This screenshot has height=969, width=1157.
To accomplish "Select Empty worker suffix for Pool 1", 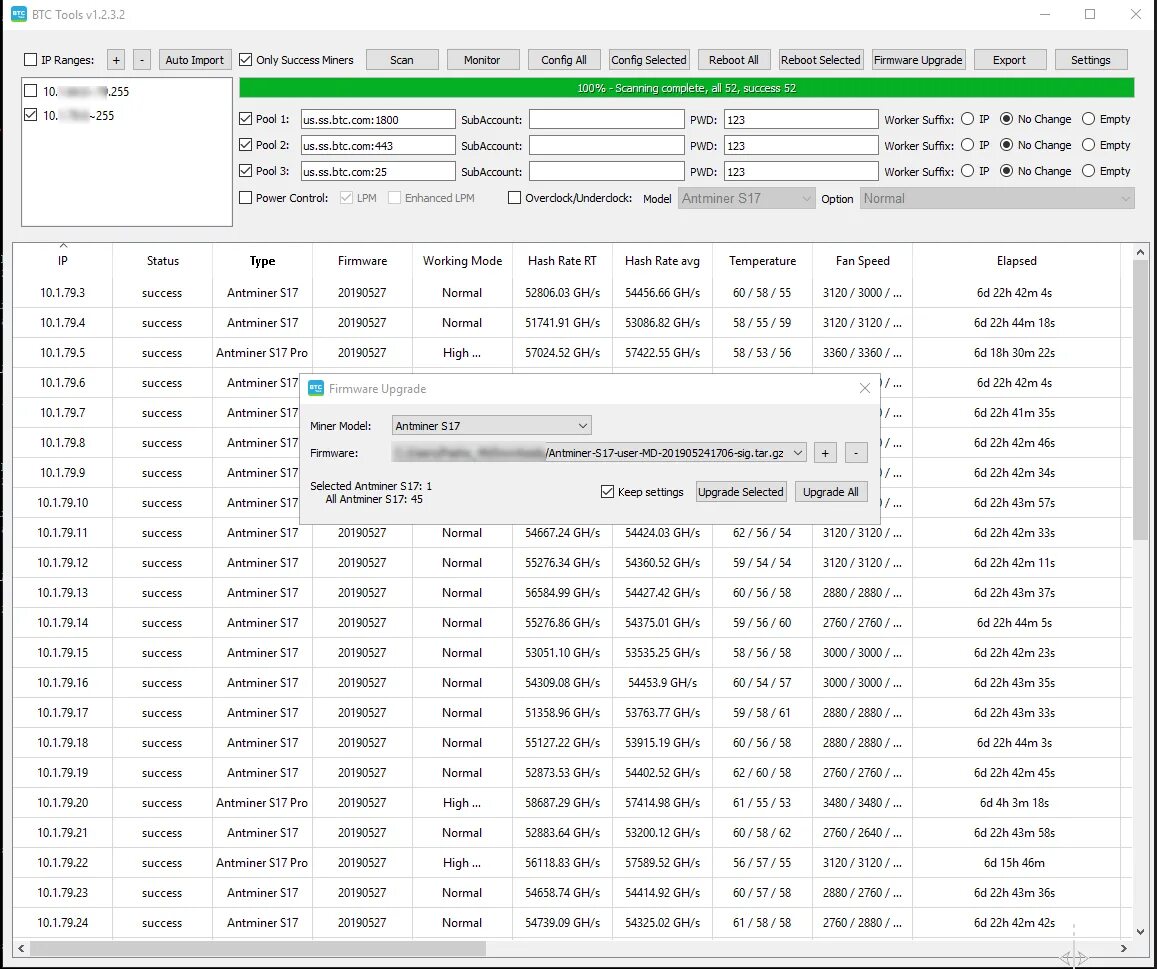I will 1088,119.
